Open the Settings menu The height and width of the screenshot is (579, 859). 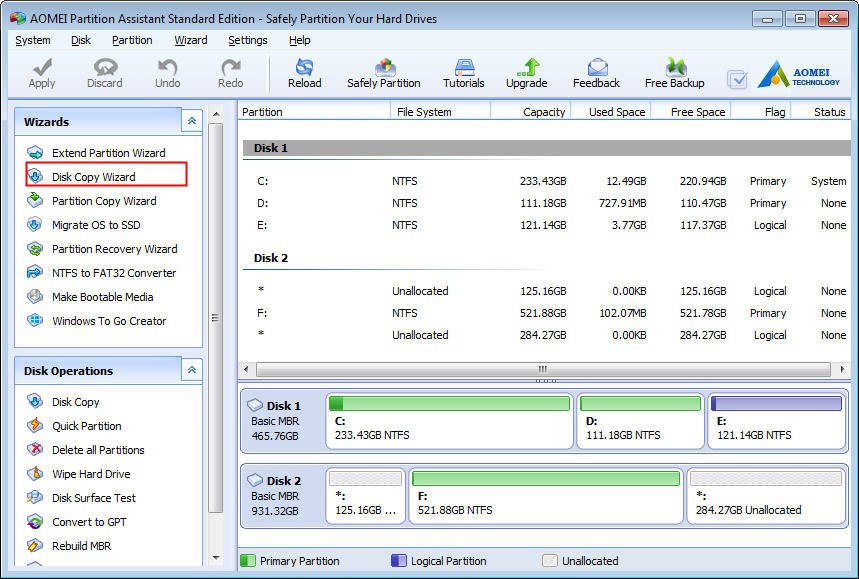click(x=248, y=40)
